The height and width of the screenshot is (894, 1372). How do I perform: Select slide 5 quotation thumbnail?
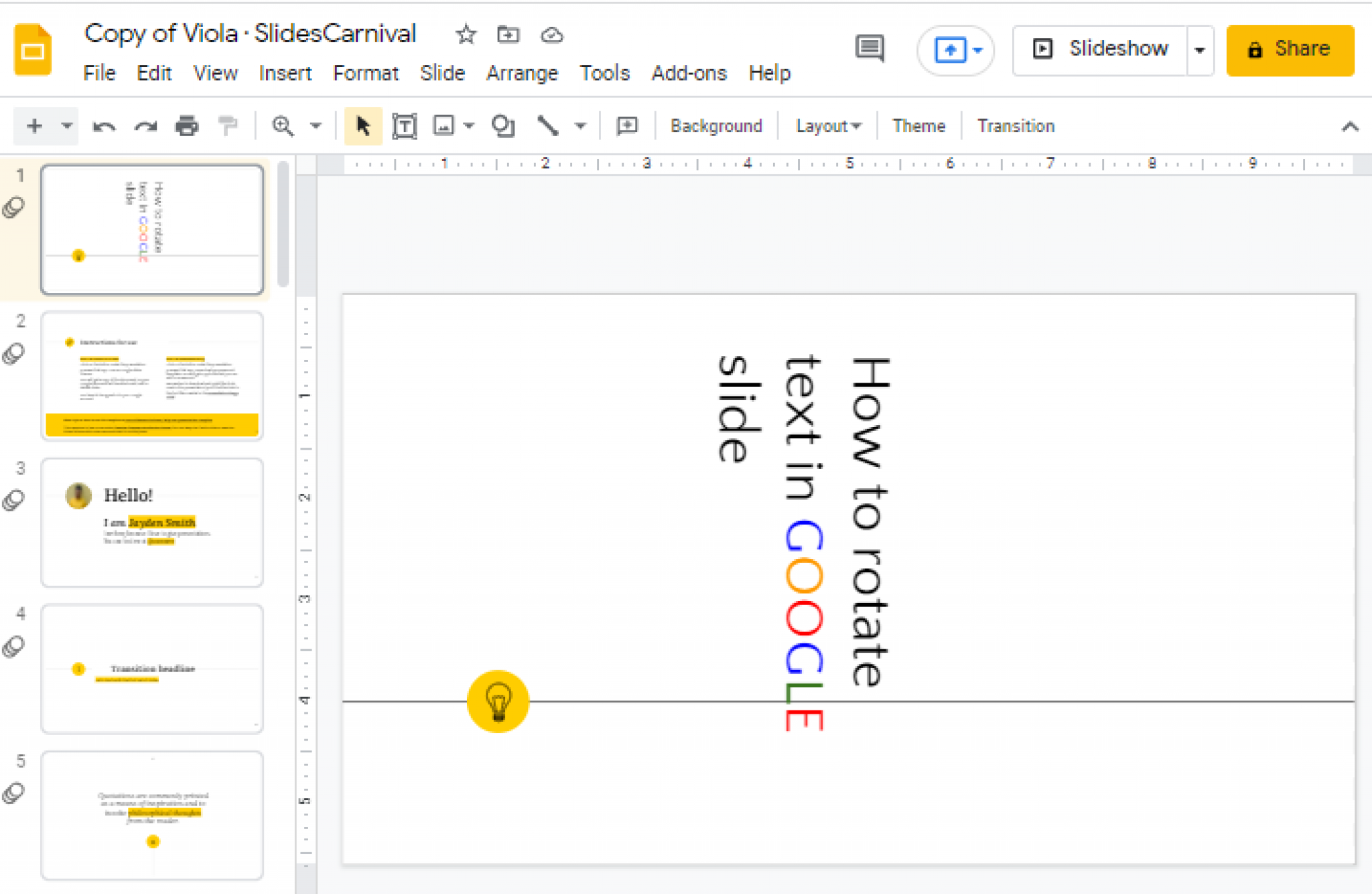(152, 815)
